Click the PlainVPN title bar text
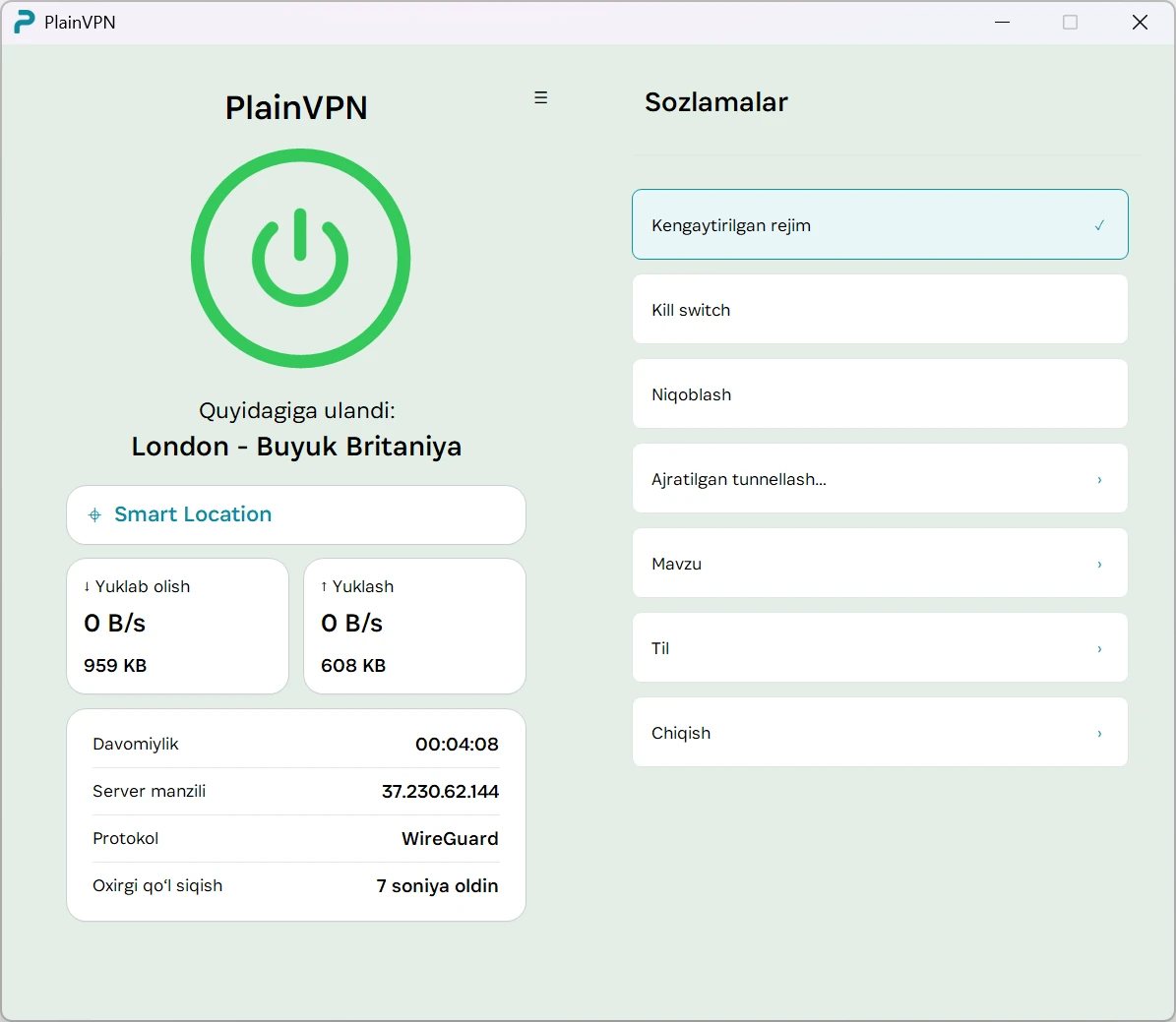 (80, 23)
